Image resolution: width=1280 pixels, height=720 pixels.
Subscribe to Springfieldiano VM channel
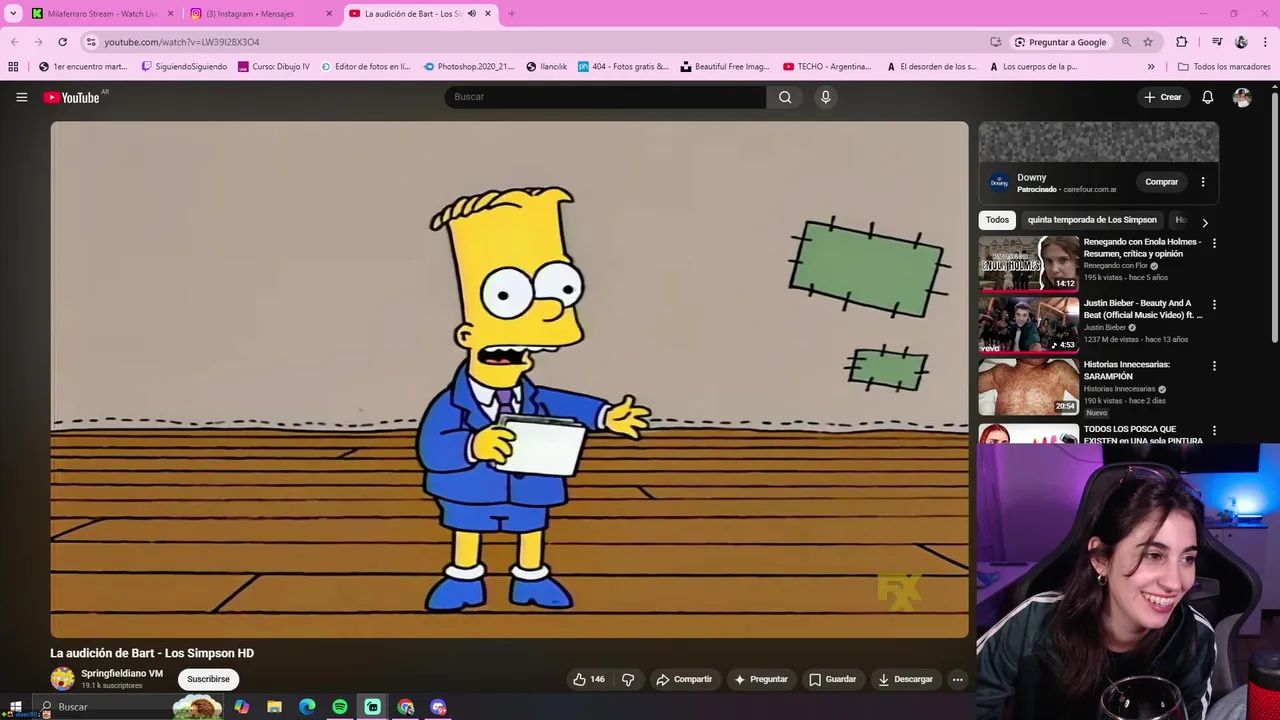[x=208, y=679]
